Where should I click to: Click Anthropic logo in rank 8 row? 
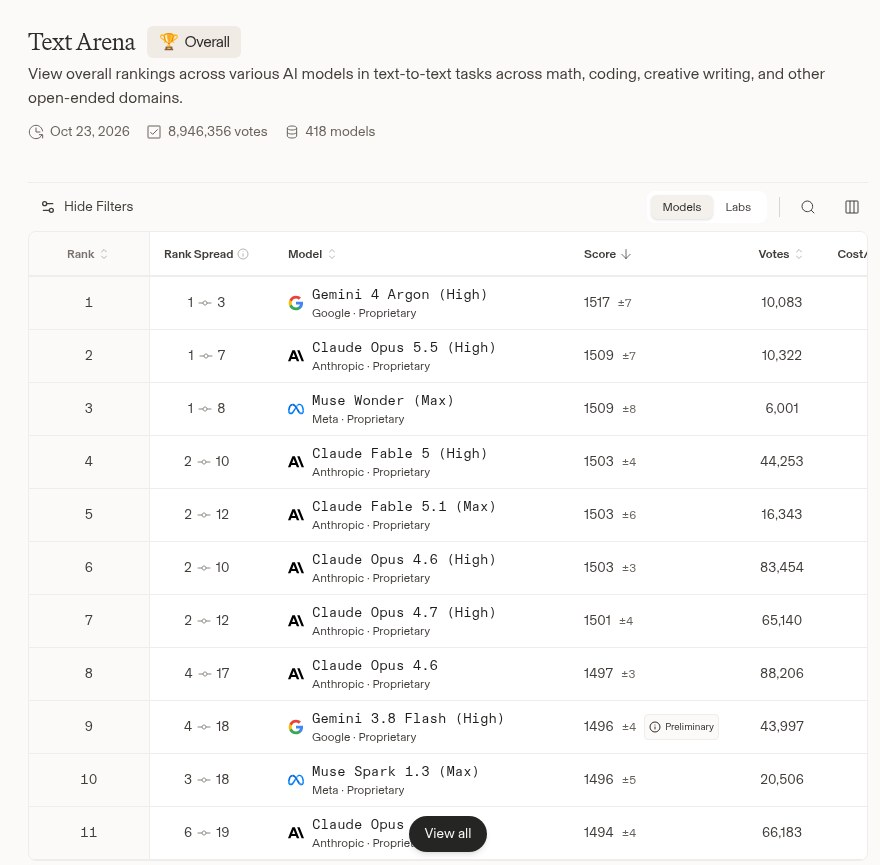[296, 674]
